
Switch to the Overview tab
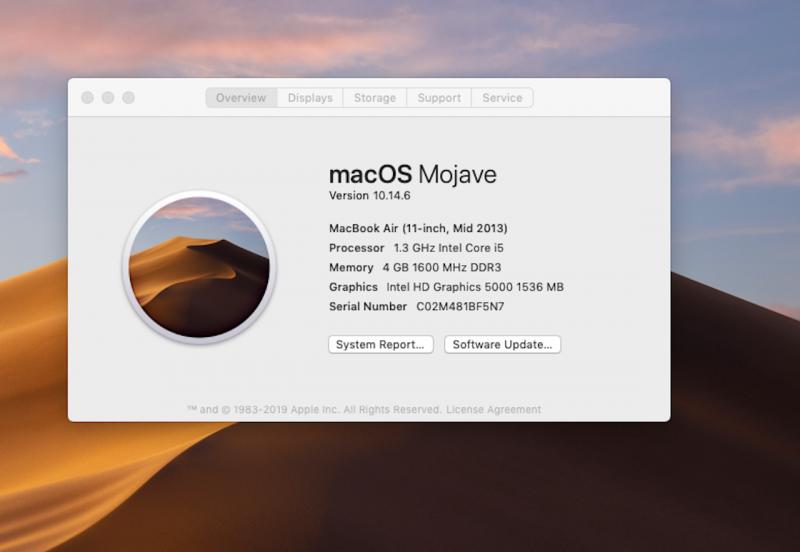pyautogui.click(x=241, y=97)
